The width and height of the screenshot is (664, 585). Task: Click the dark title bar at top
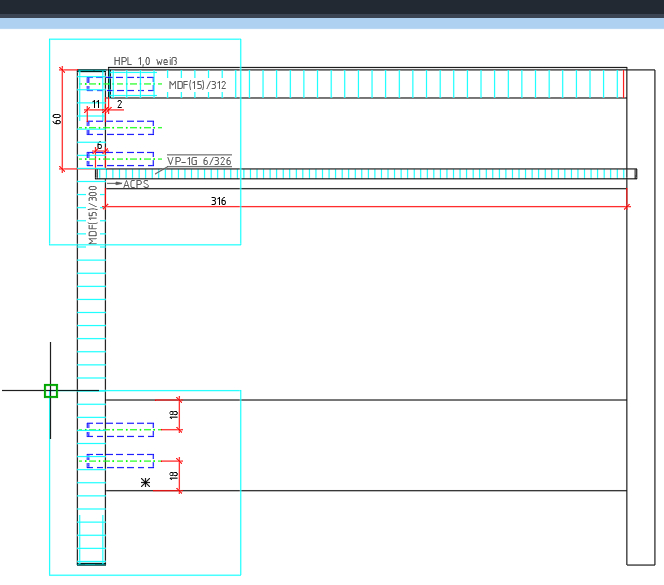click(x=332, y=7)
